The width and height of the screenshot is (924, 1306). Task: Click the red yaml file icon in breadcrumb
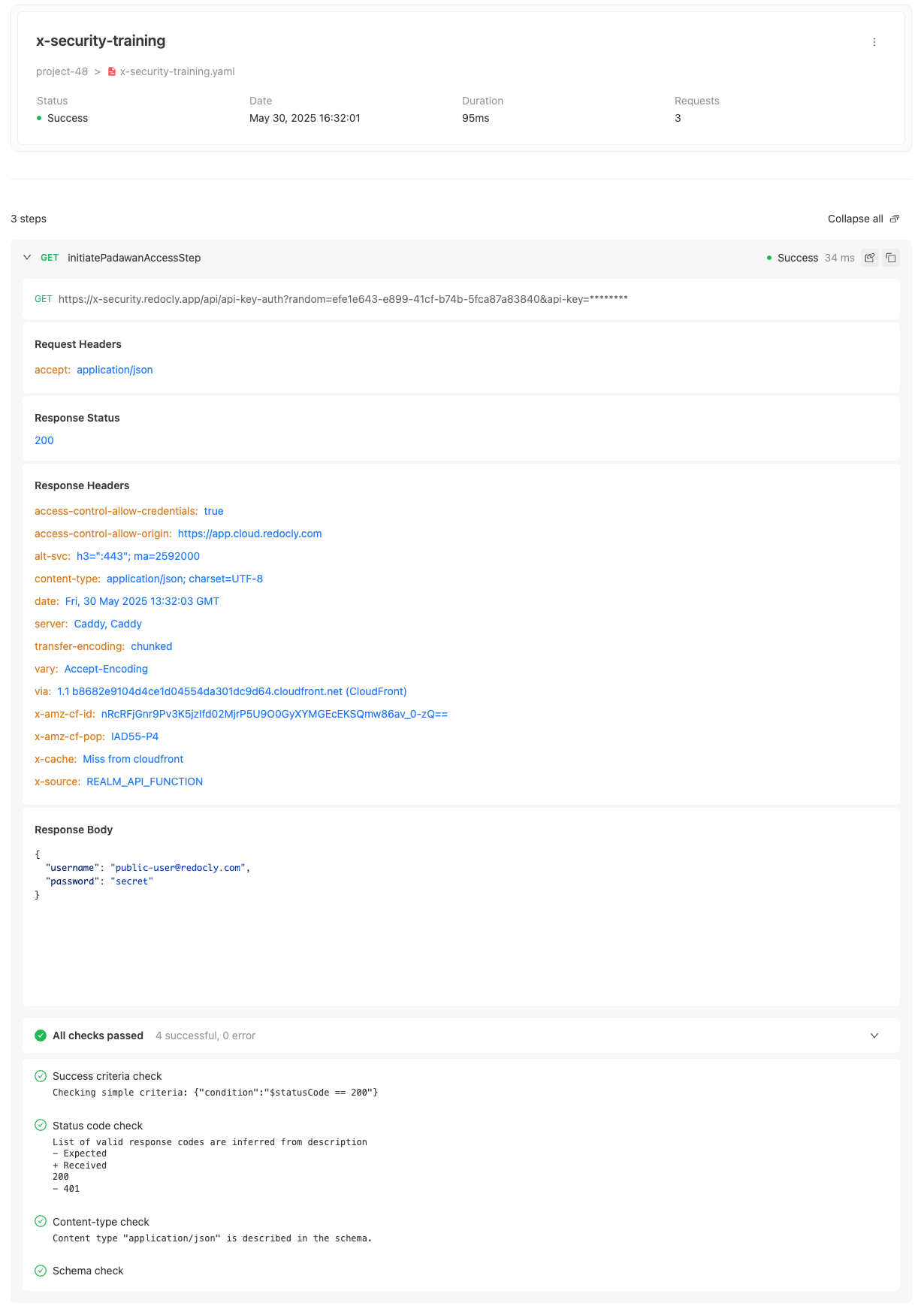[x=112, y=71]
